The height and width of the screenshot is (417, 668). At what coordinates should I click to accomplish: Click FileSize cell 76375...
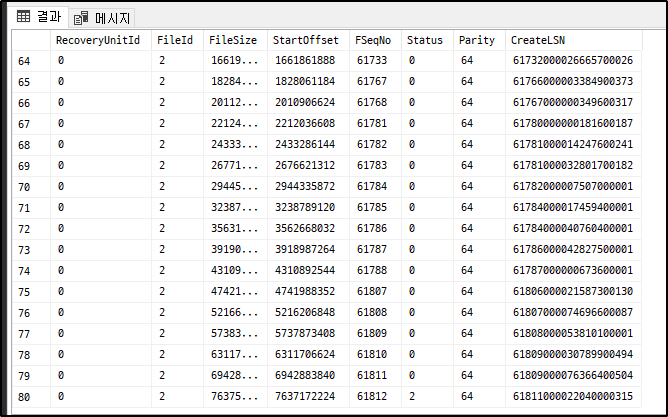click(x=234, y=397)
